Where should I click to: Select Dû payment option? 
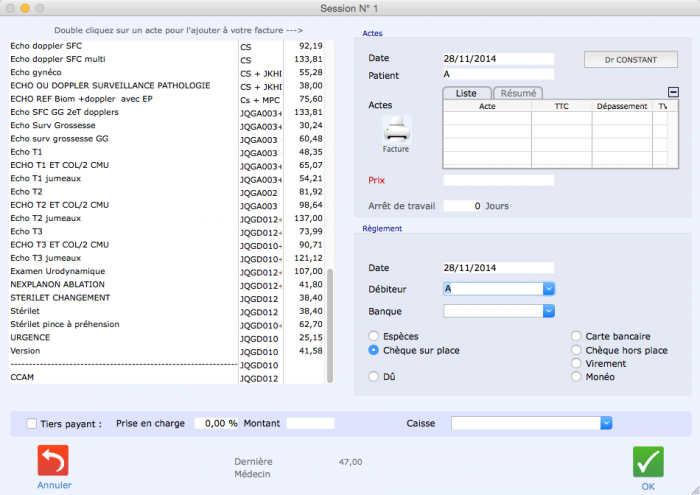374,377
